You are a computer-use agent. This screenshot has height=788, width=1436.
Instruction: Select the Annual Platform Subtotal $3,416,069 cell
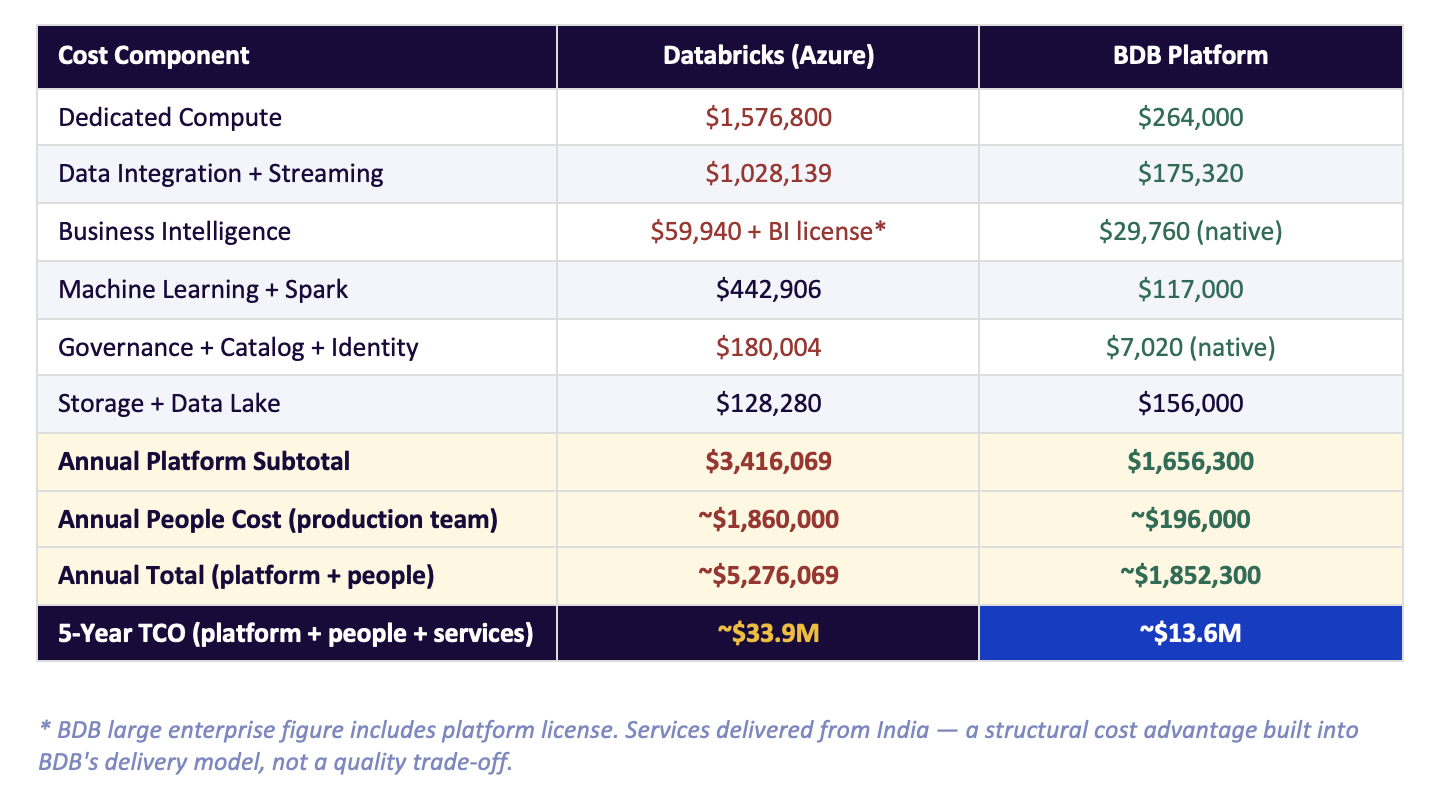[x=766, y=461]
